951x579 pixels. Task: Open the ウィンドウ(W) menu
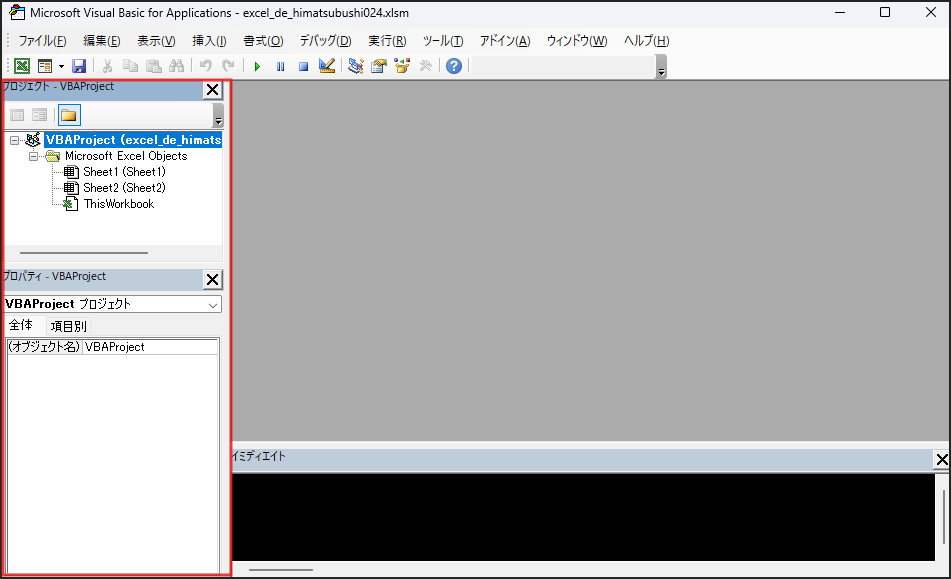[x=577, y=41]
